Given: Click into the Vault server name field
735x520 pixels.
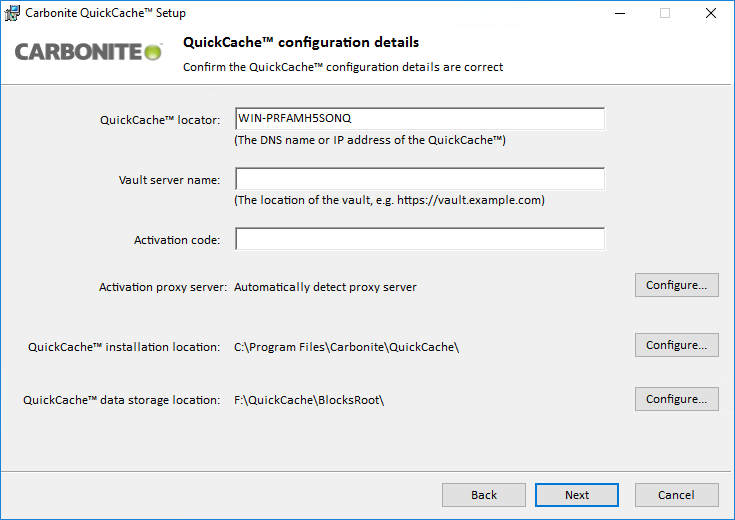Looking at the screenshot, I should pos(419,179).
